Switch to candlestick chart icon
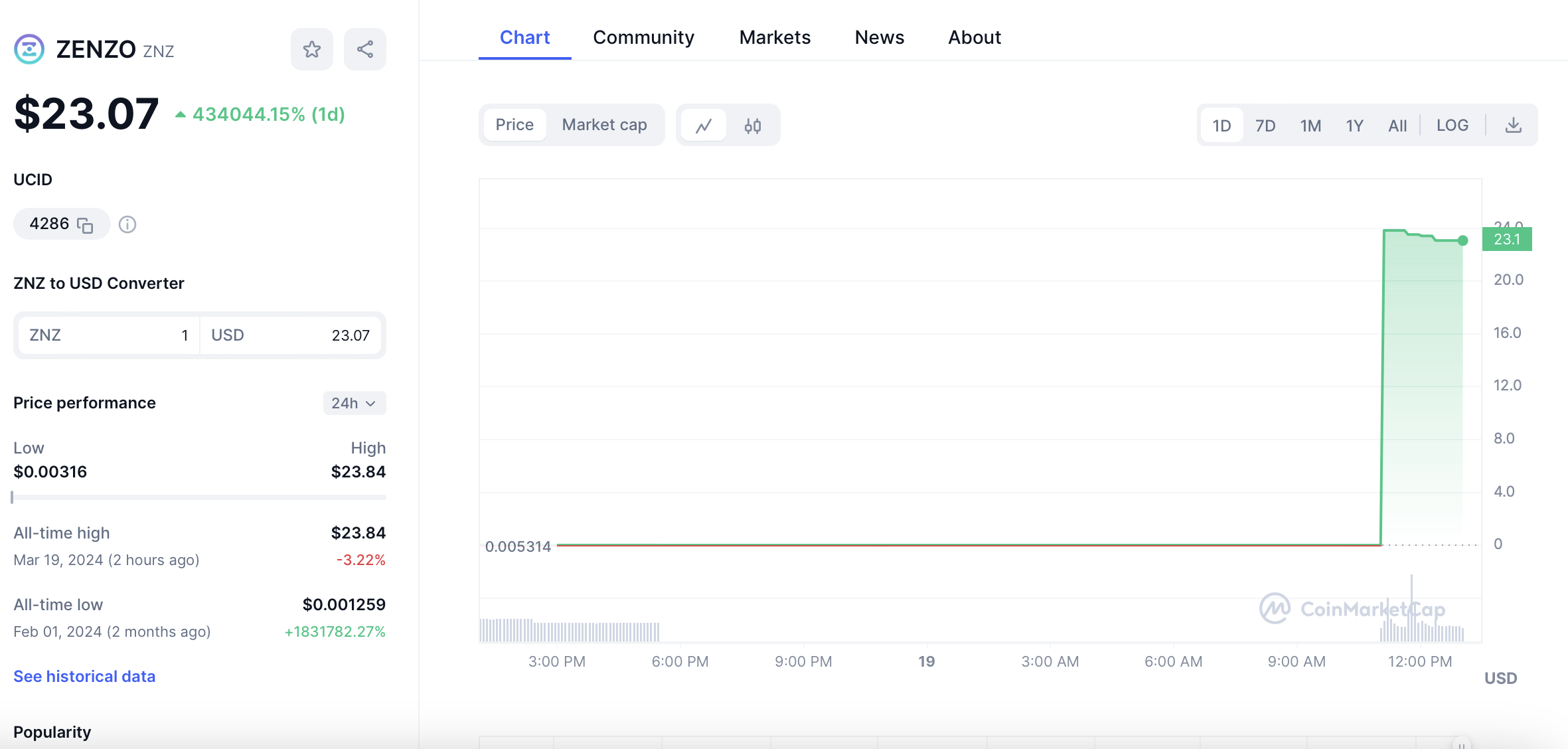 tap(752, 125)
